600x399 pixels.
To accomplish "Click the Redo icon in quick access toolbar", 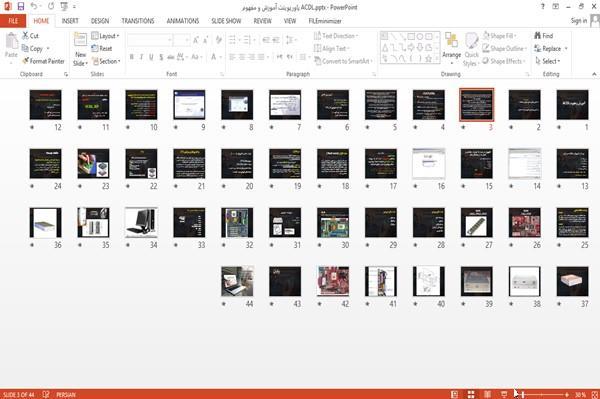I will point(51,6).
